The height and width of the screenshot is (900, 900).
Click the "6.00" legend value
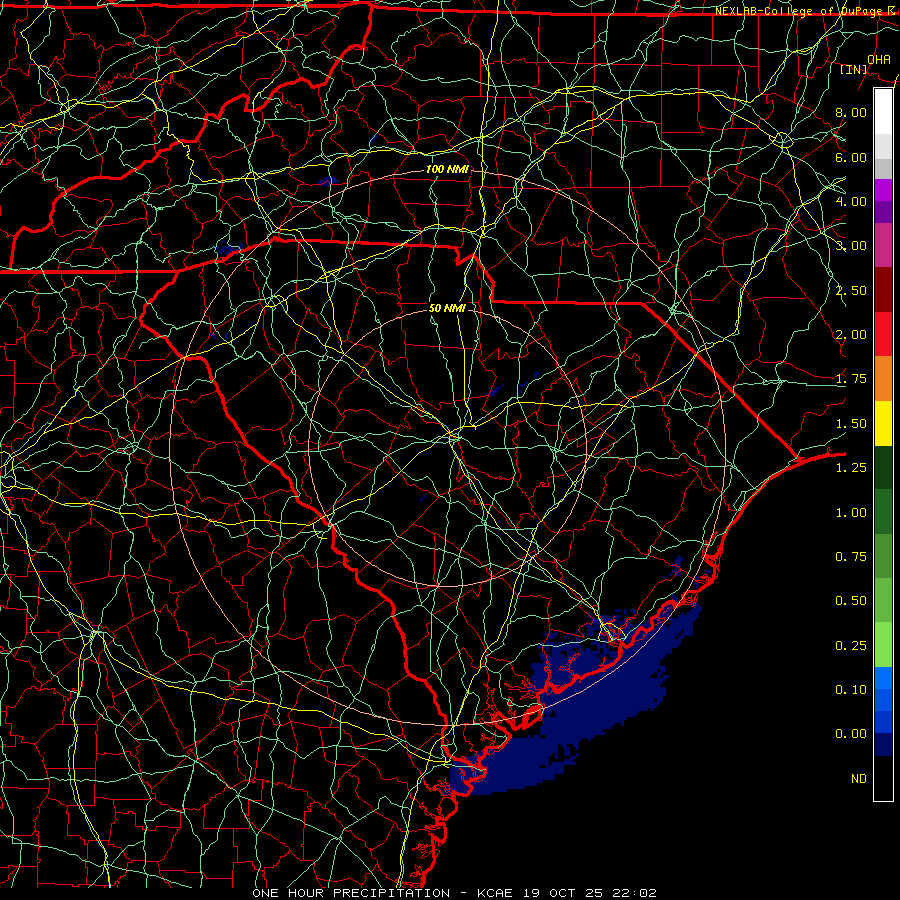(x=851, y=157)
